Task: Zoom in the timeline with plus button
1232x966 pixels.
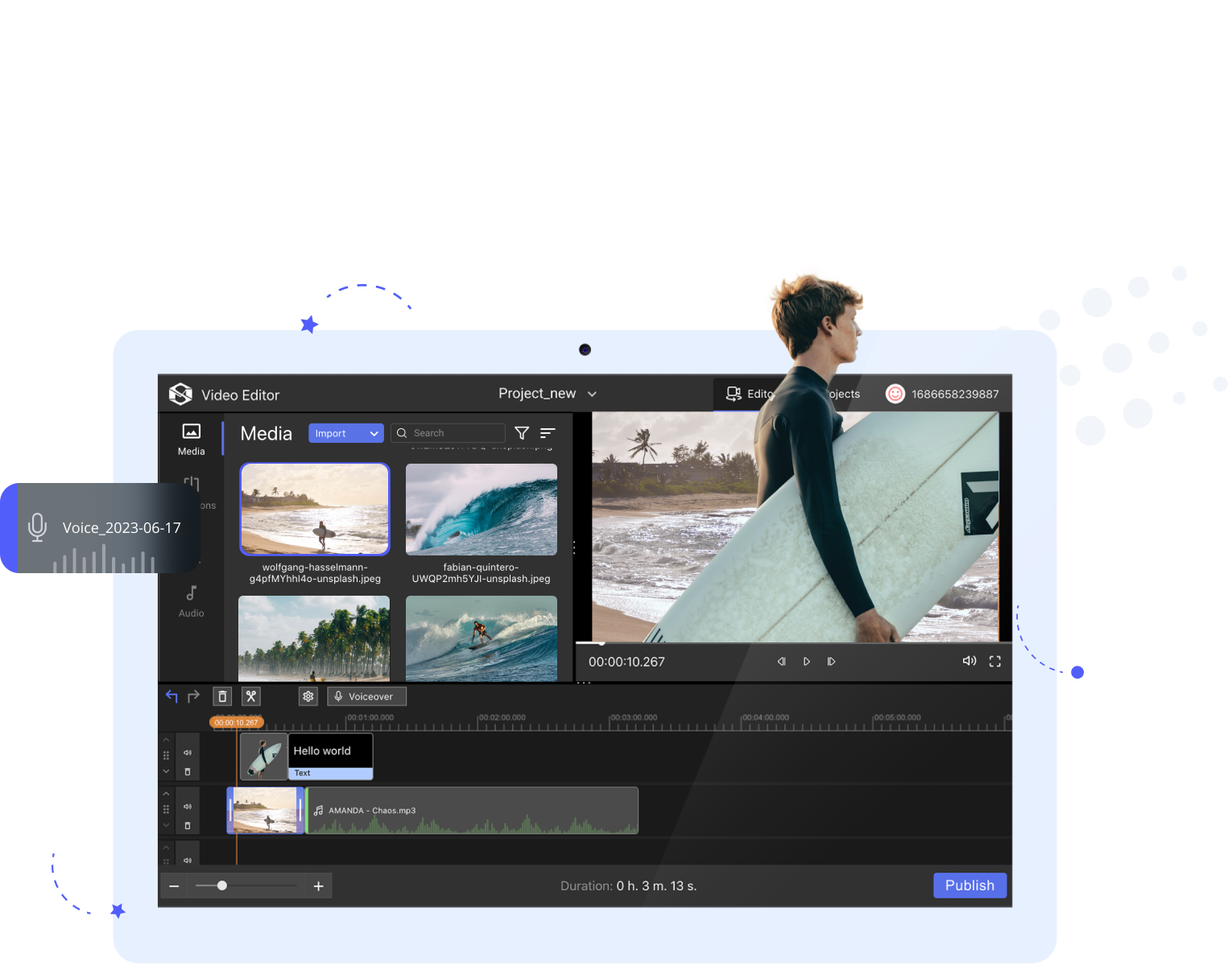Action: tap(319, 886)
